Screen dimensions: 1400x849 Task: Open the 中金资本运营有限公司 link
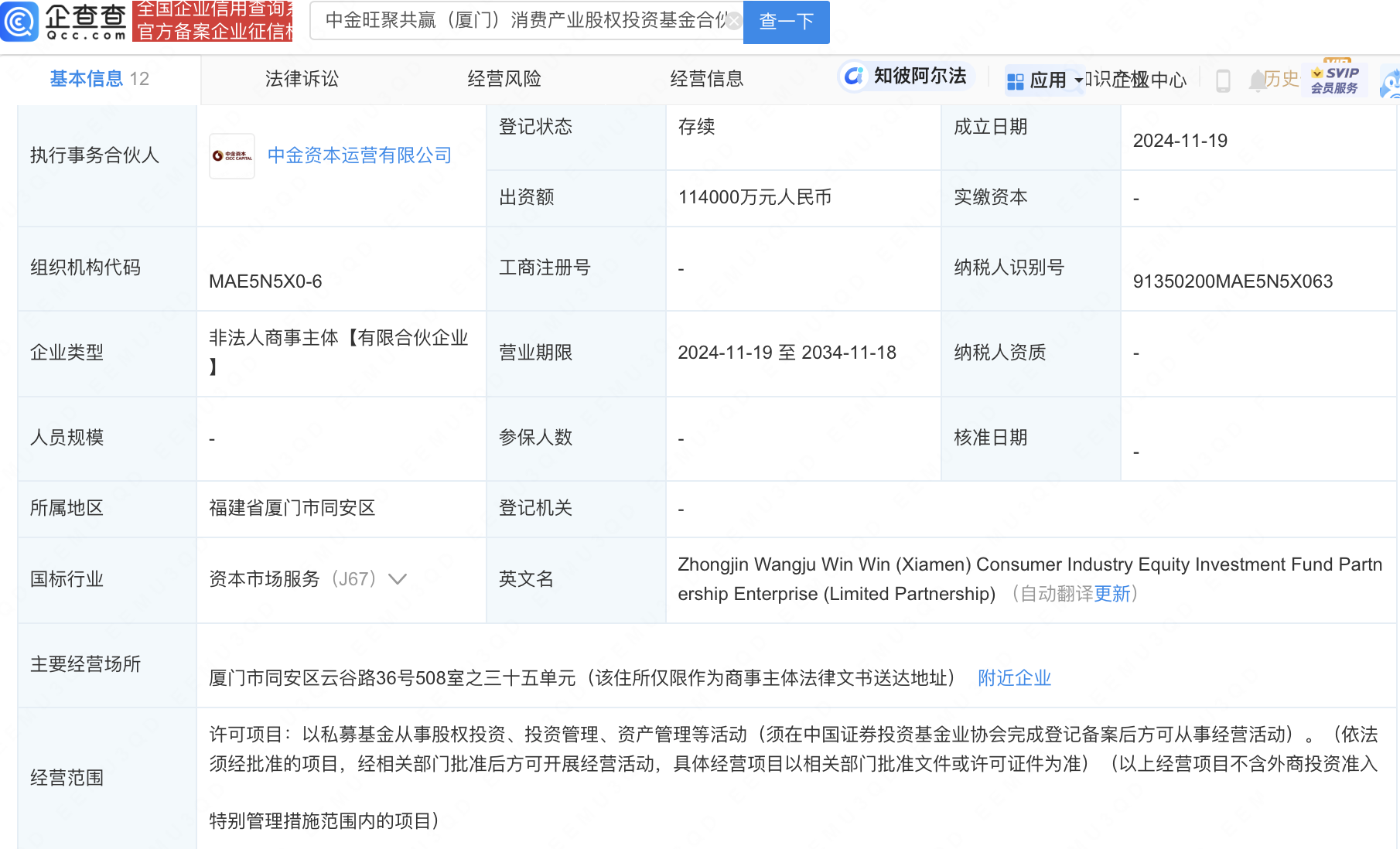(359, 155)
